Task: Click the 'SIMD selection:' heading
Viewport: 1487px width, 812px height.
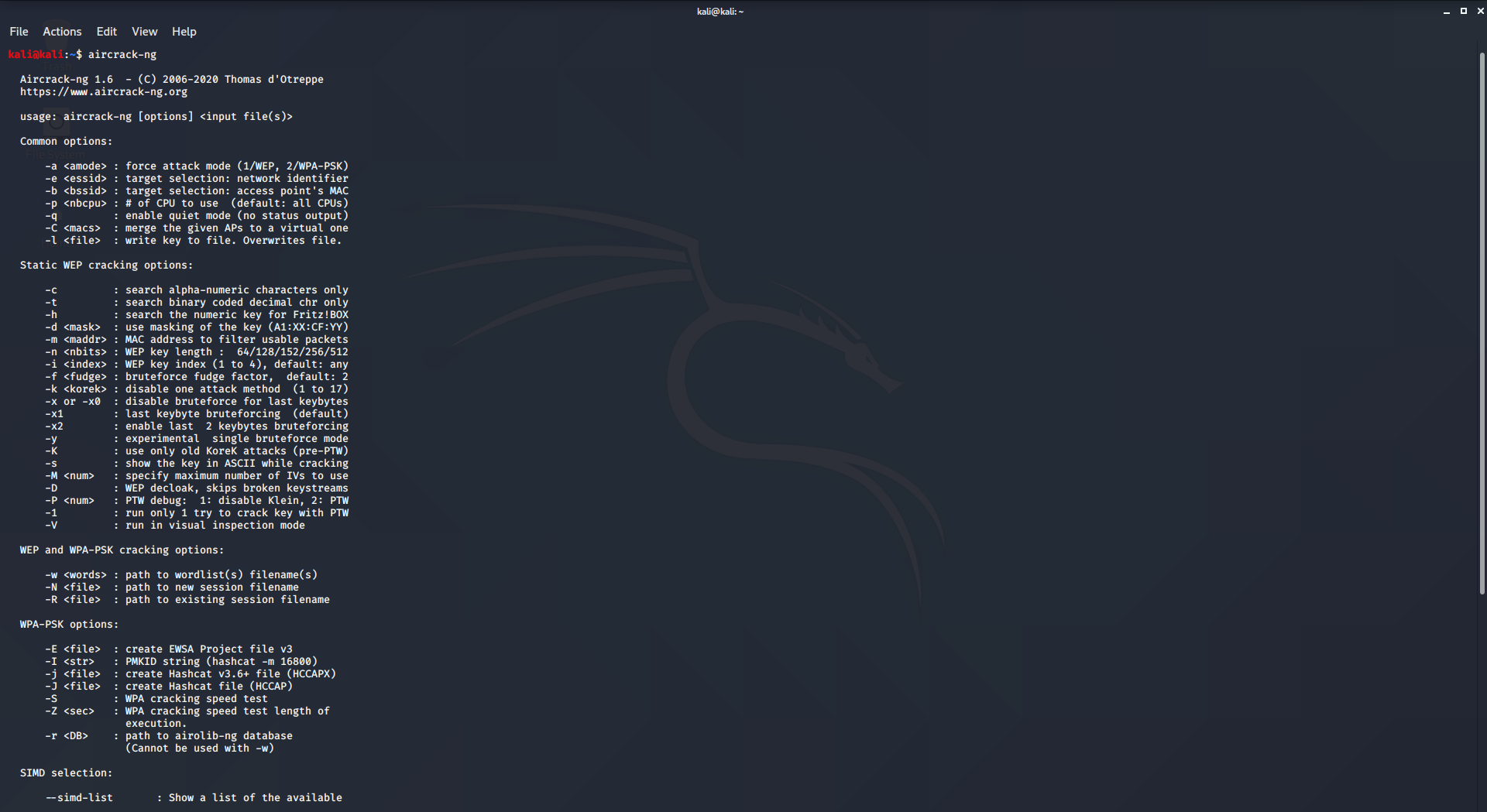Action: tap(66, 773)
